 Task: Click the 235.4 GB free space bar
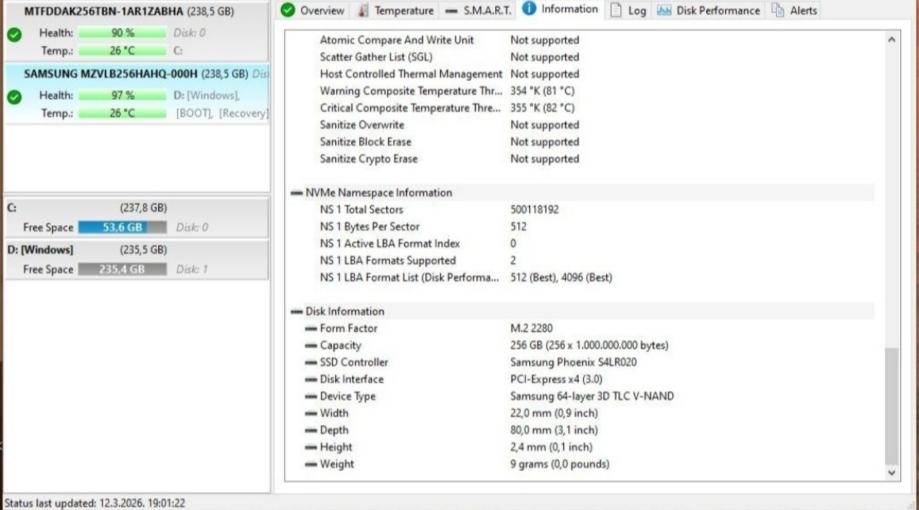coord(122,270)
